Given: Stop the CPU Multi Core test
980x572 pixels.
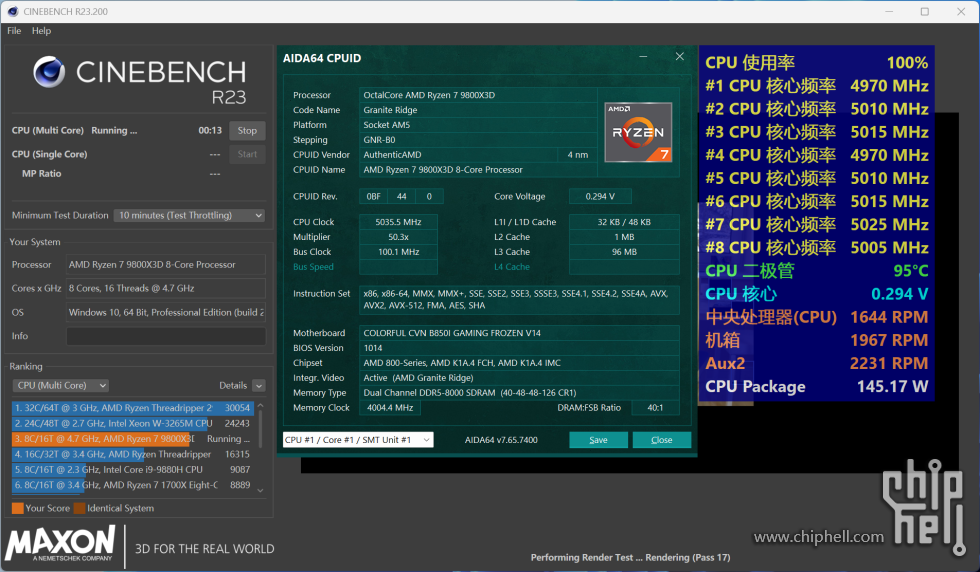Looking at the screenshot, I should pos(248,131).
